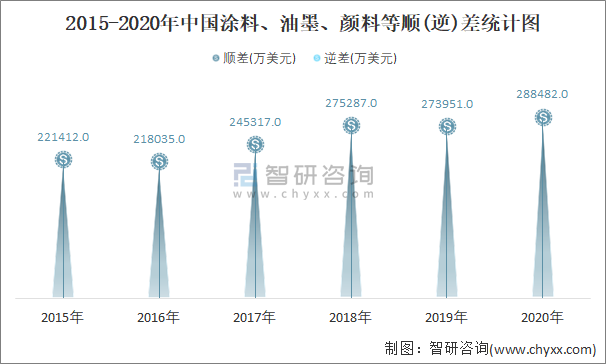Toggle the 顺差(万美元) legend label
This screenshot has width=606, height=364.
pos(259,58)
